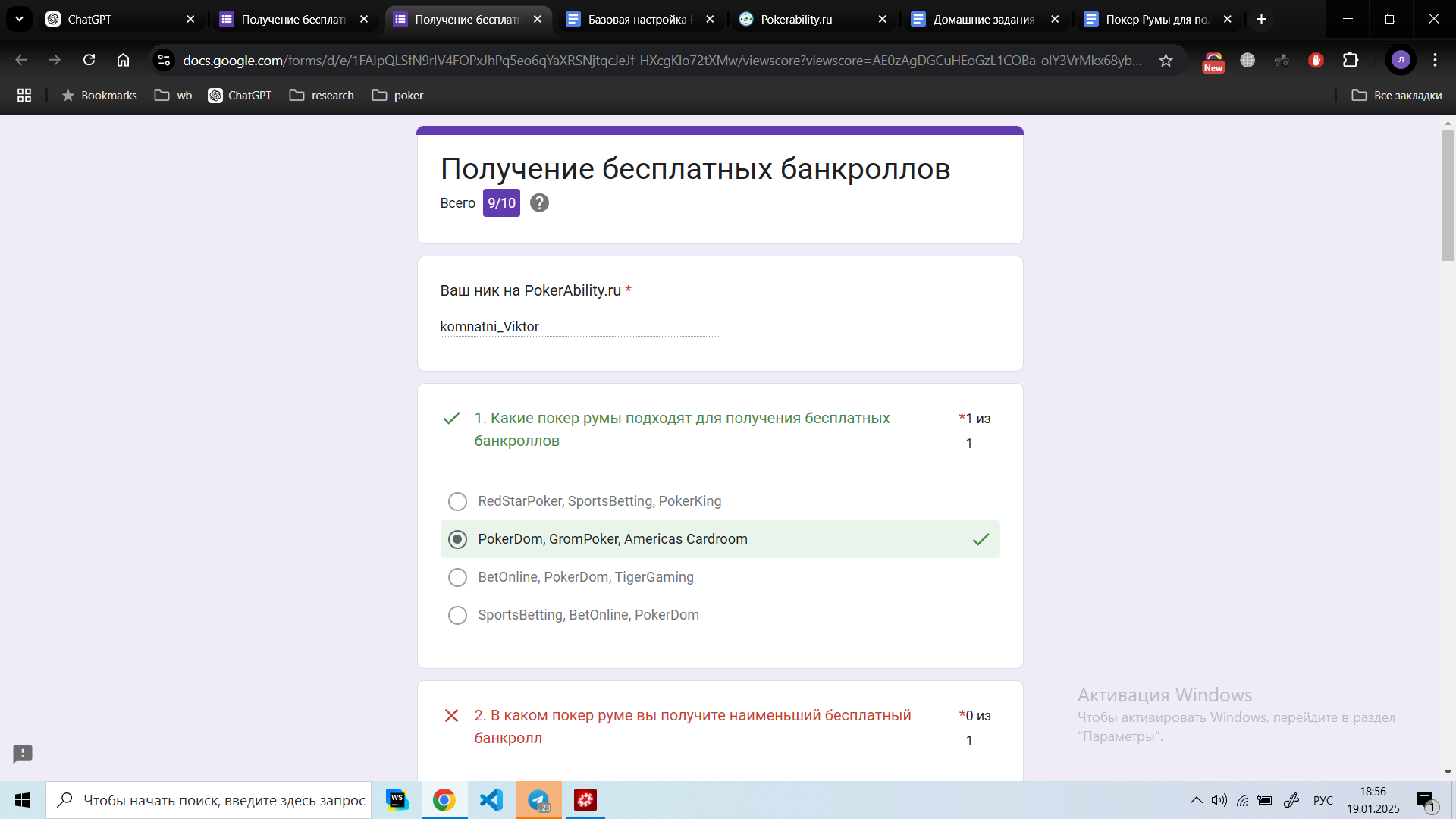Switch РУС keyboard language
Screen dimensions: 1456x819
click(x=1323, y=800)
